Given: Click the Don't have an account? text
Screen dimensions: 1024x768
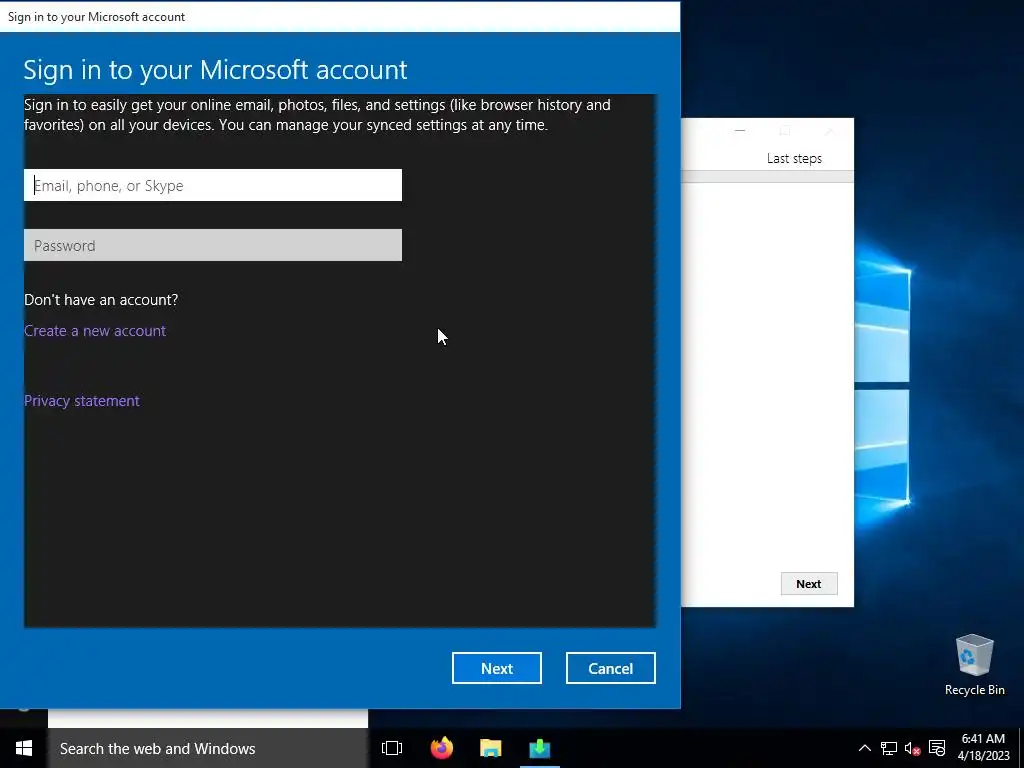Looking at the screenshot, I should click(x=101, y=300).
